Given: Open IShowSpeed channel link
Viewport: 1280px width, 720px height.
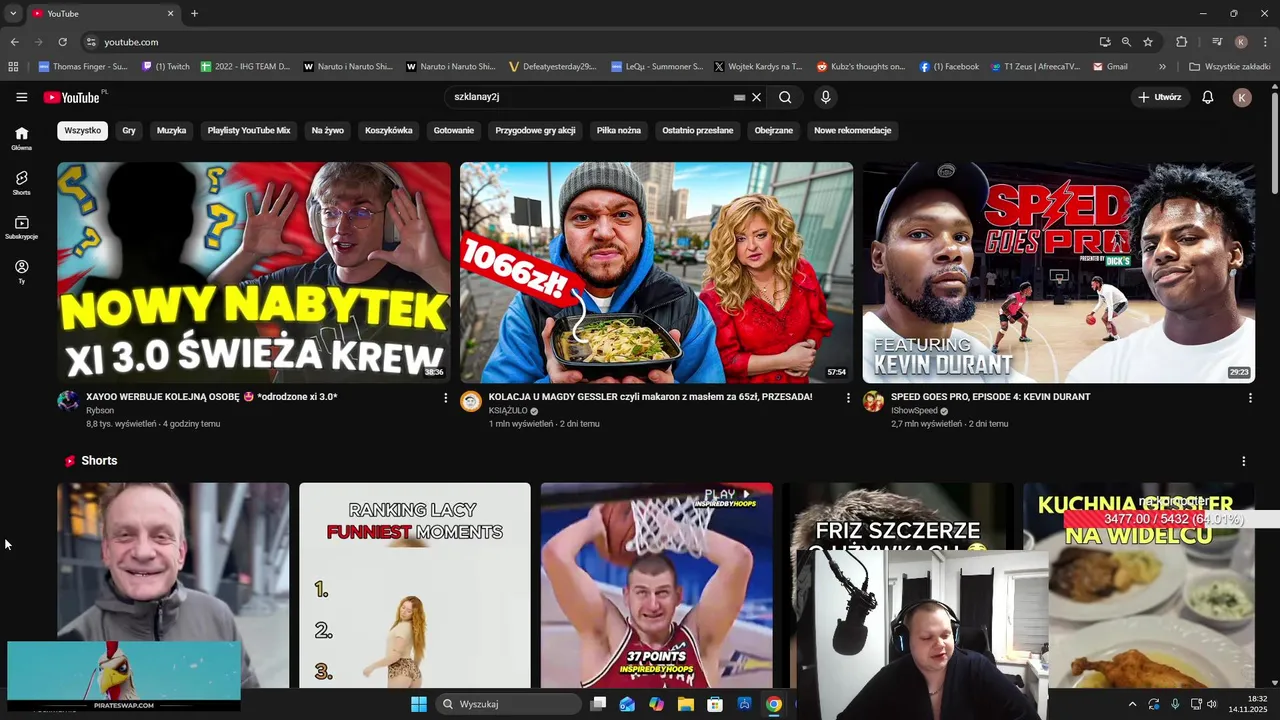Looking at the screenshot, I should [x=914, y=411].
